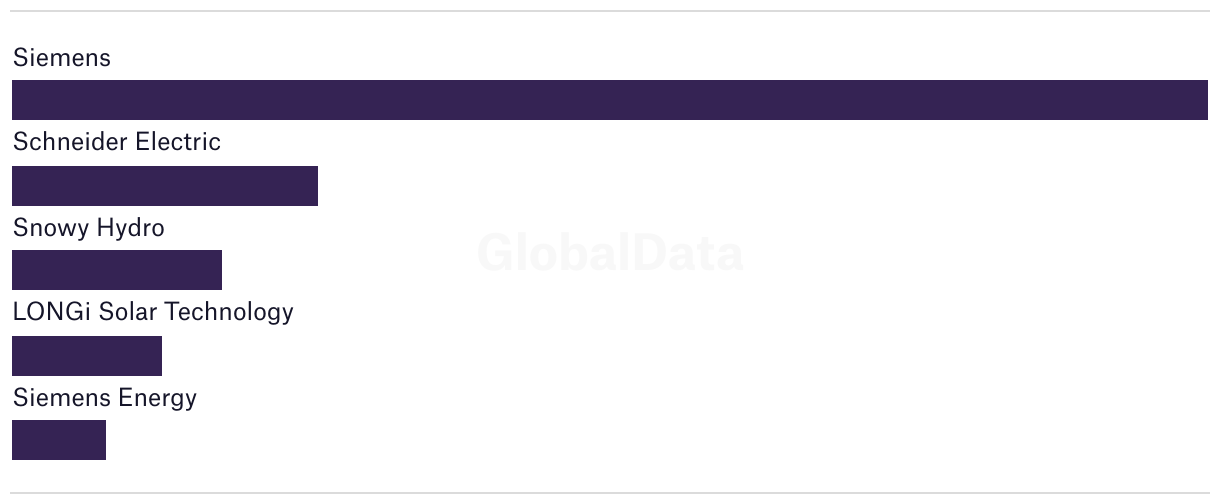Click the Siemens Energy bar
Image resolution: width=1220 pixels, height=504 pixels.
[59, 440]
